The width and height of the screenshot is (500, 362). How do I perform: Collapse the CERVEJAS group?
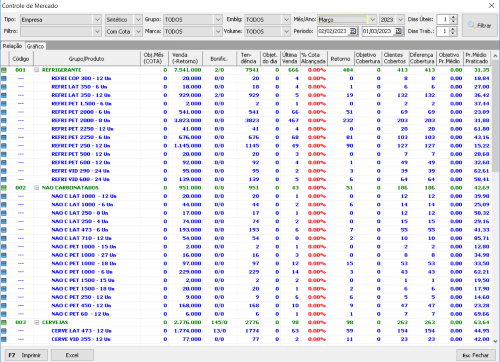point(37,322)
